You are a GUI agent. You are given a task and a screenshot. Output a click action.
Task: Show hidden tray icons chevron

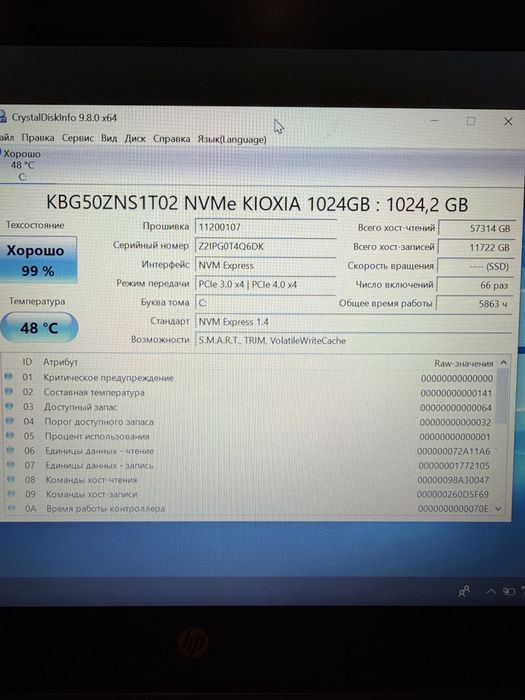click(491, 592)
